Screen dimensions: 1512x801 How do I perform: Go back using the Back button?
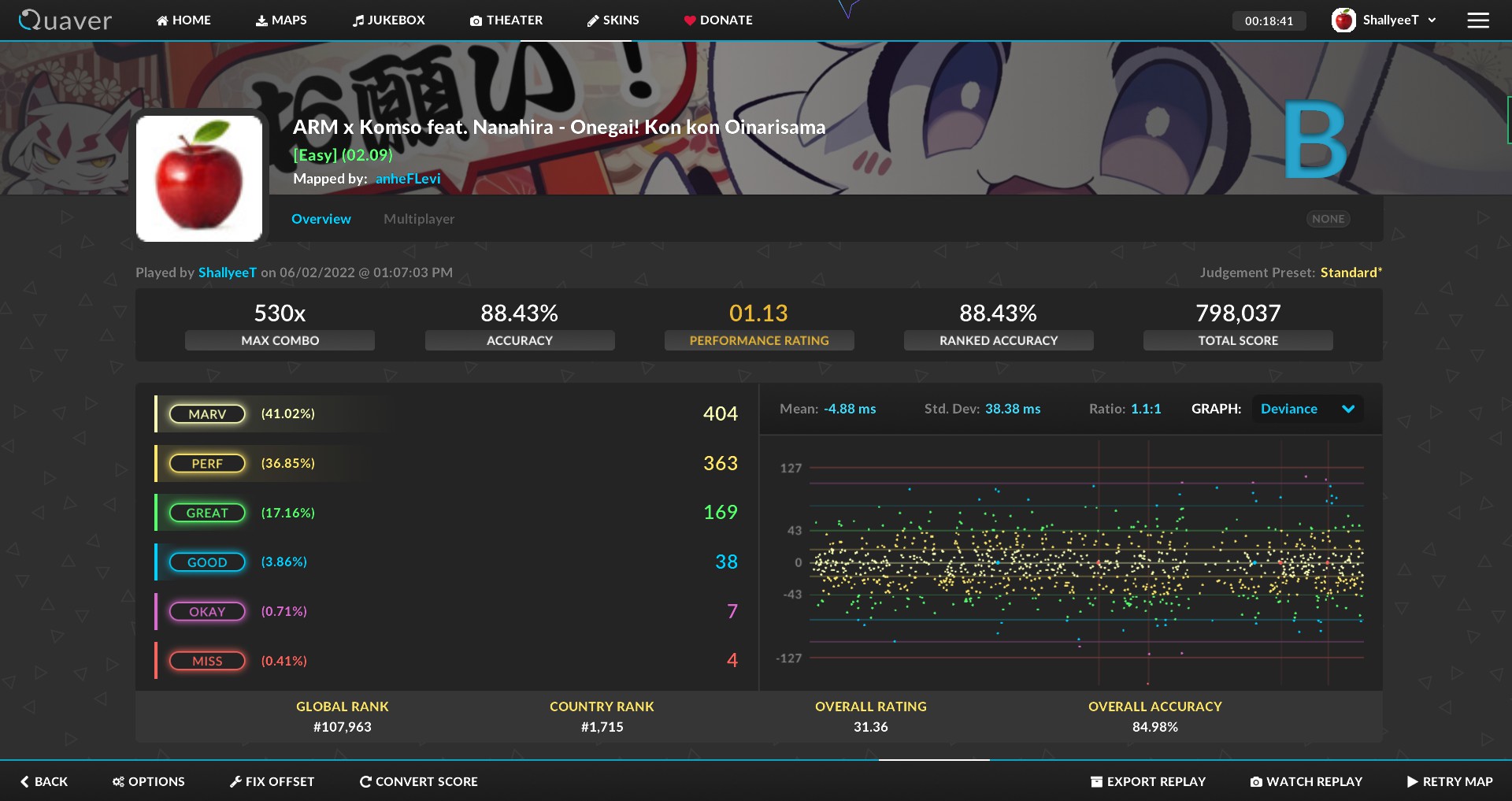44,781
